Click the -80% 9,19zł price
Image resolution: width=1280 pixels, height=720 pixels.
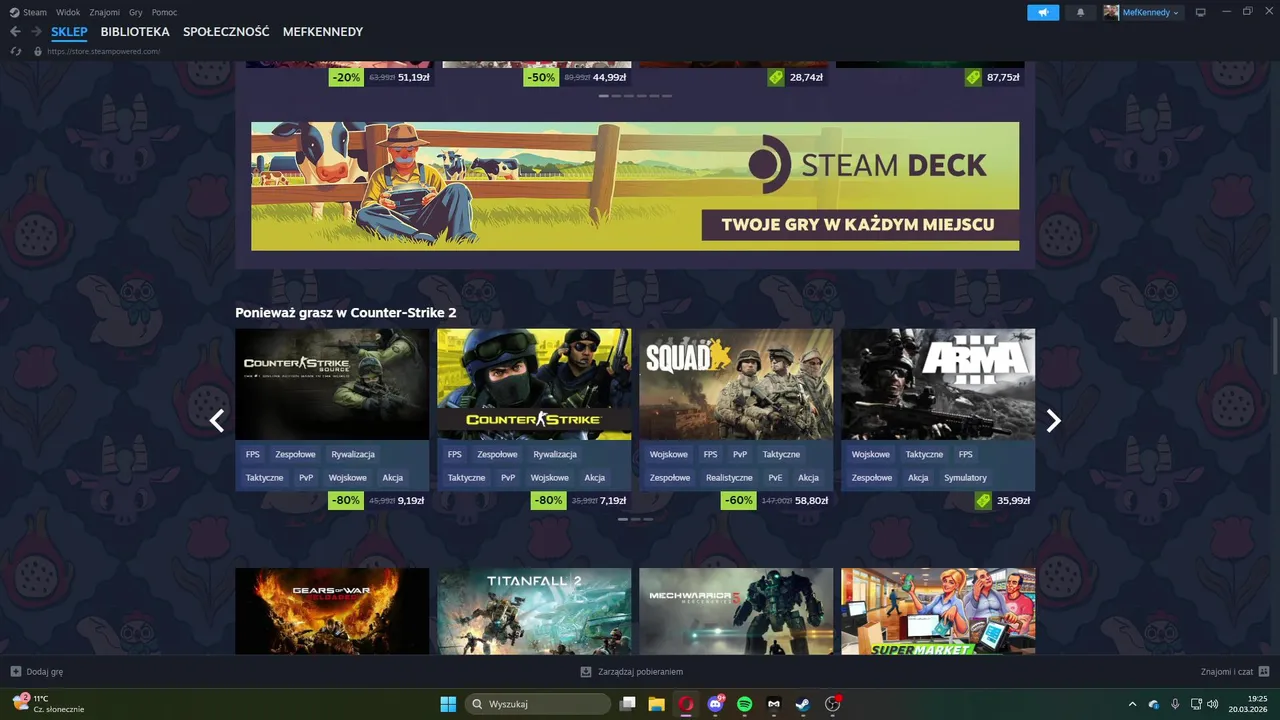(x=378, y=500)
